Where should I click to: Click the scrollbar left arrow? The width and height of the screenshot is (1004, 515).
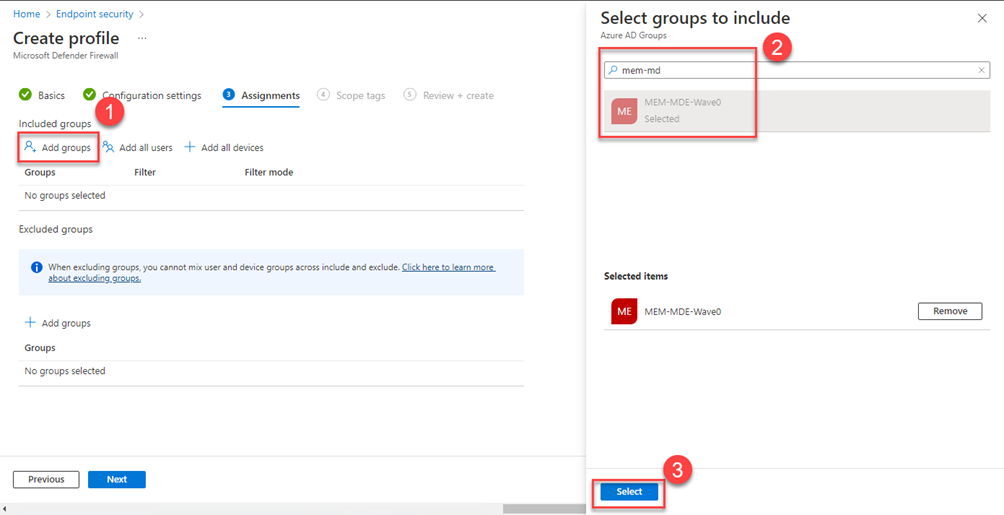[4, 509]
